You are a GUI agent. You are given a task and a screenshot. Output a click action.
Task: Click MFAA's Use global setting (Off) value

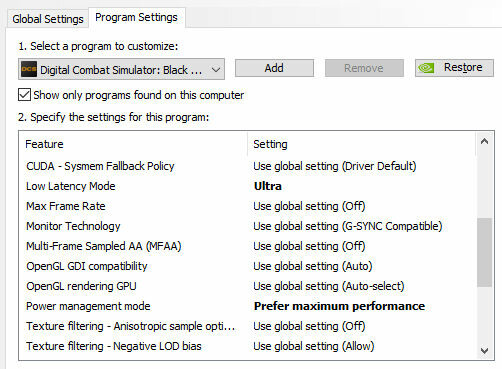[x=309, y=246]
